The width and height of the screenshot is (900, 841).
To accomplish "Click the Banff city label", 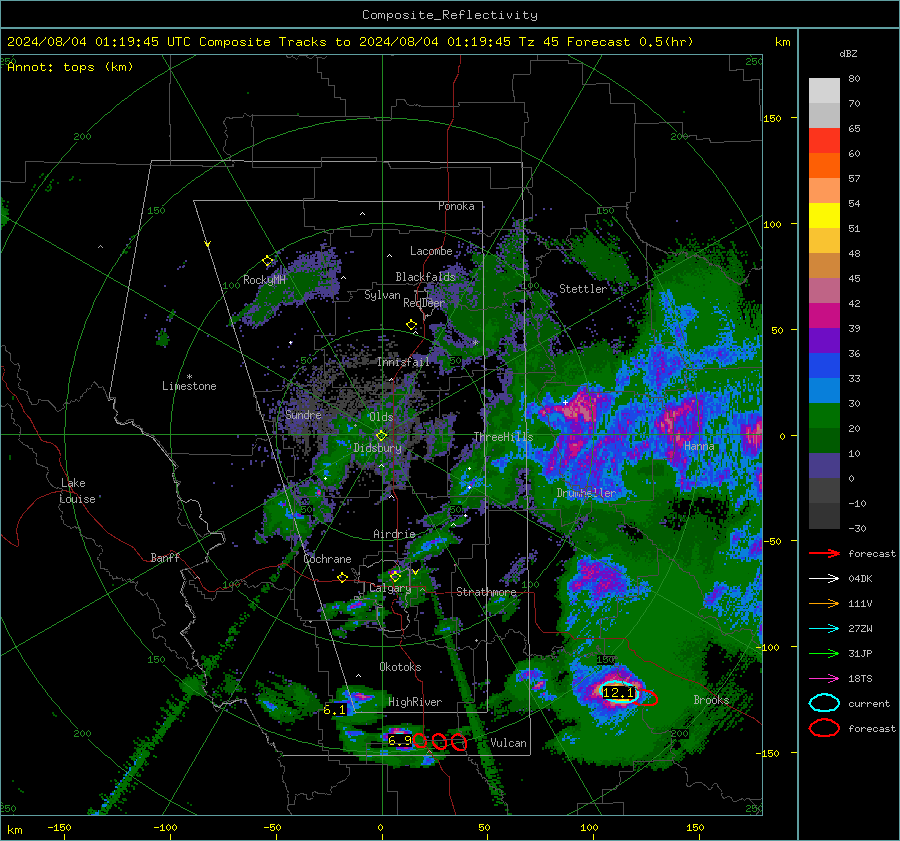I will (165, 558).
